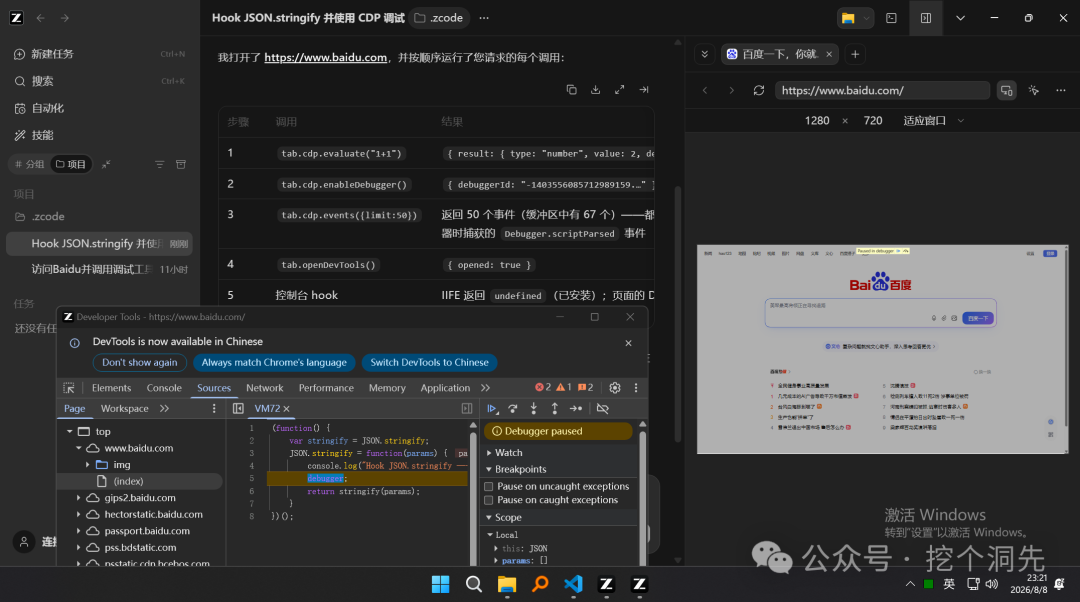
Task: Click the filter icon in the sidebar
Action: [159, 165]
